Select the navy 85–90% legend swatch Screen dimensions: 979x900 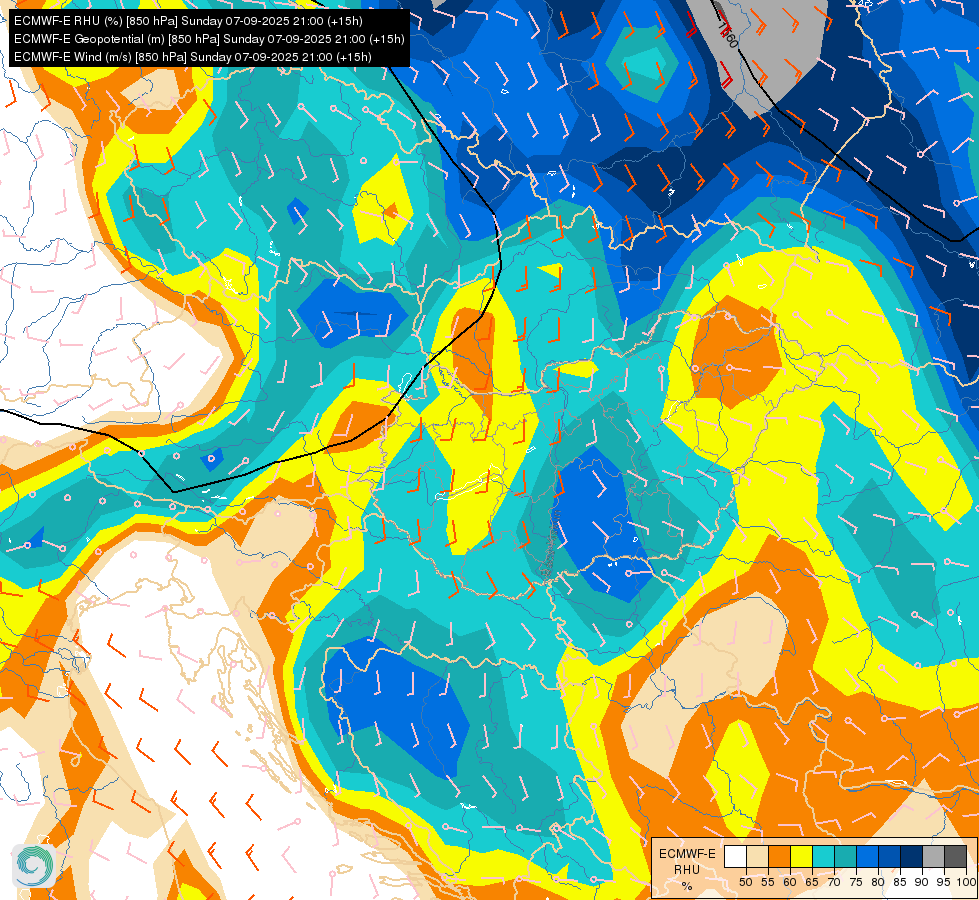tap(912, 857)
